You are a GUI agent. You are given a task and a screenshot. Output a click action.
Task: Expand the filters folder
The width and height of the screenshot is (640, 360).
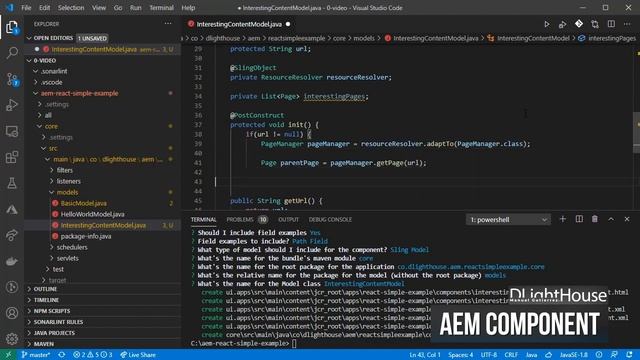pos(64,170)
